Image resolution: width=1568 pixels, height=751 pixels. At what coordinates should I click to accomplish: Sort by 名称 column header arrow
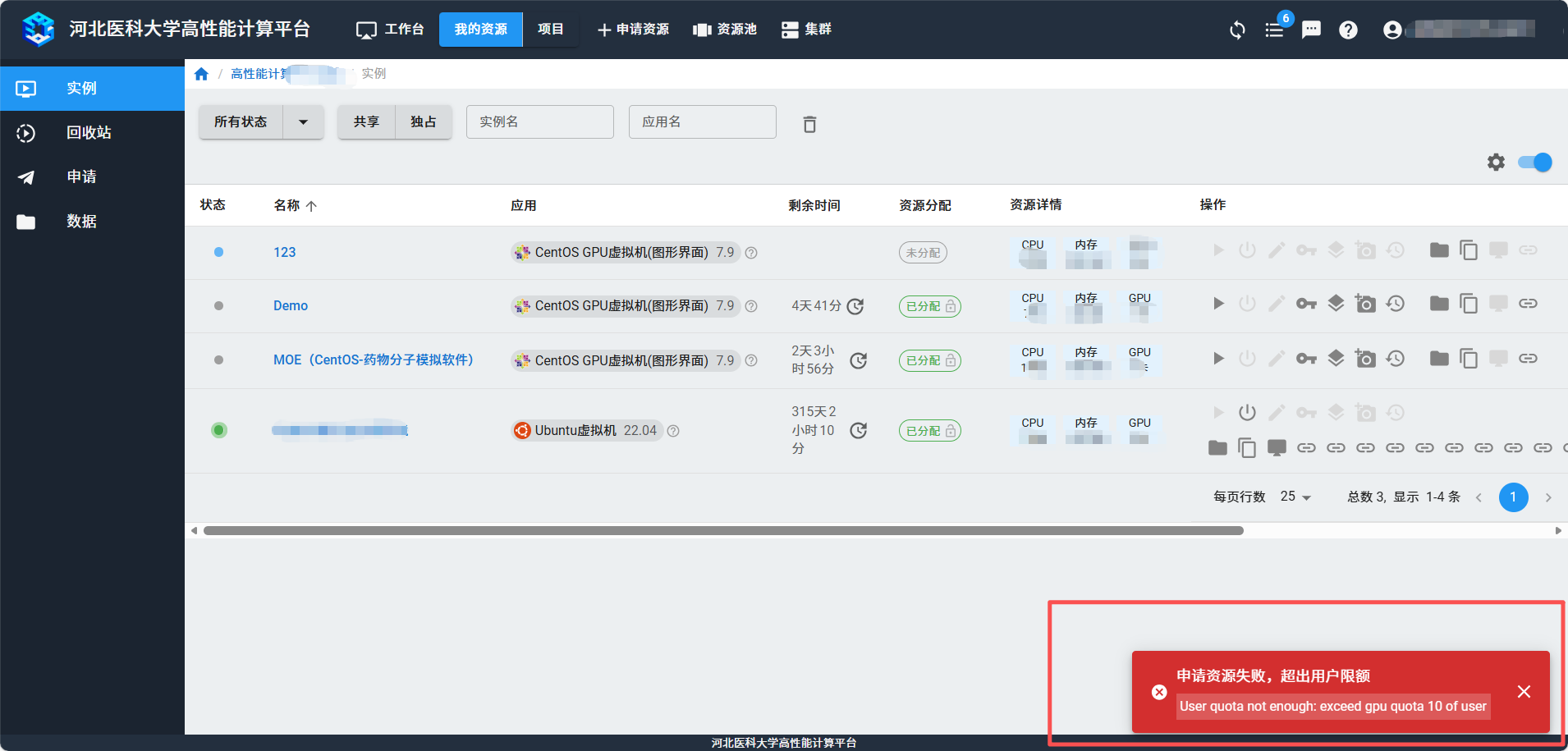[x=311, y=206]
